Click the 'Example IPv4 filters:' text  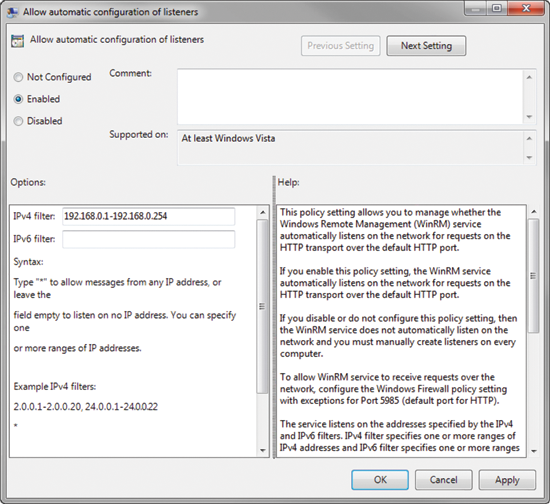[55, 387]
